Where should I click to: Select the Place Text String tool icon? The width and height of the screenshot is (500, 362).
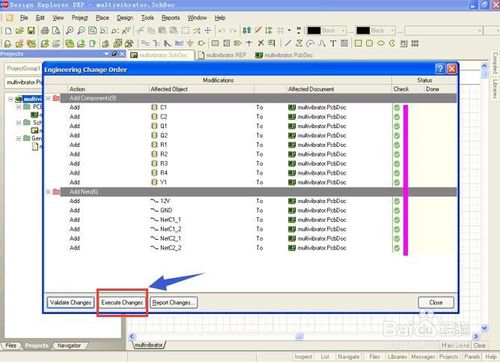333,43
